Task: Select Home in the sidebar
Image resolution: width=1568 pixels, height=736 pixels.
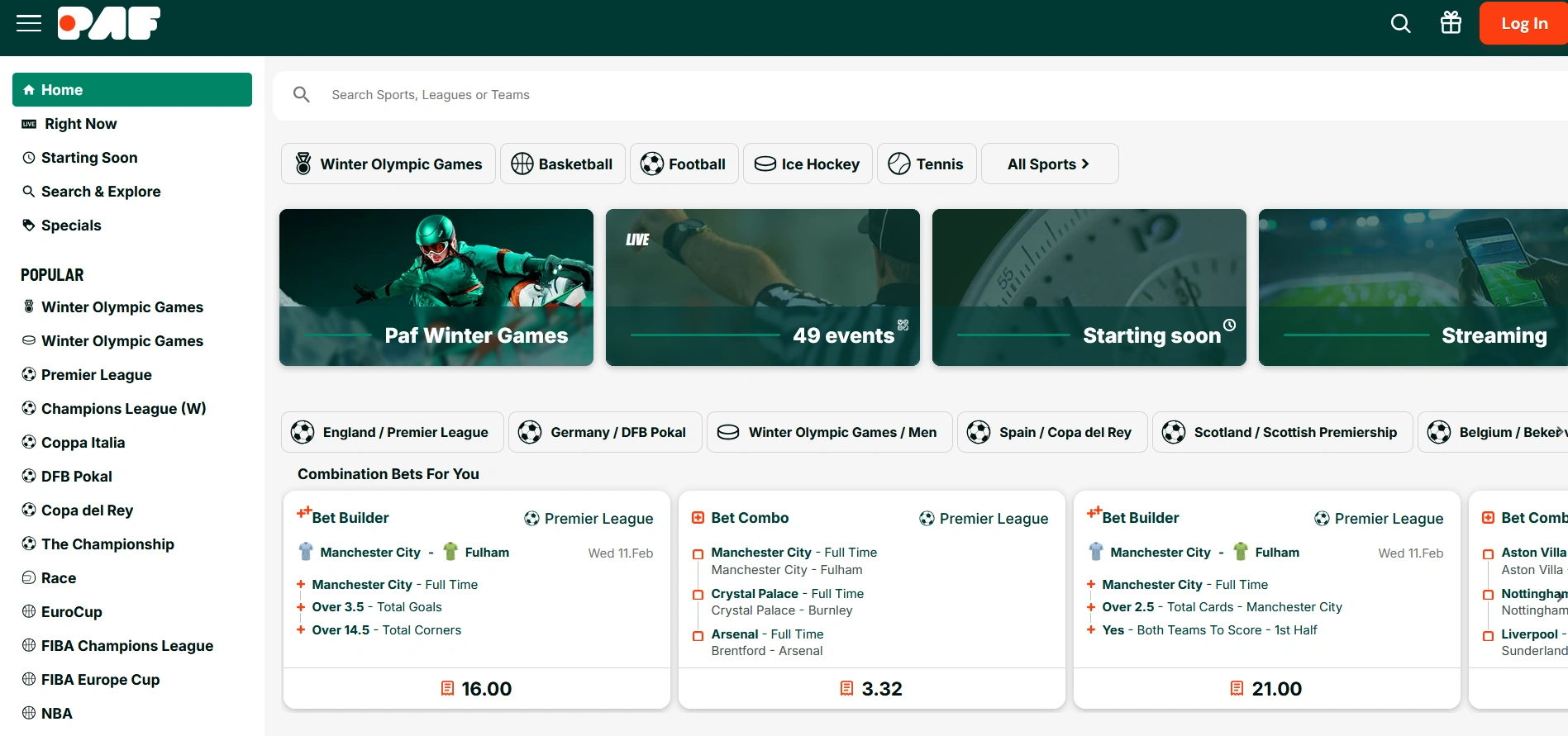Action: (x=132, y=89)
